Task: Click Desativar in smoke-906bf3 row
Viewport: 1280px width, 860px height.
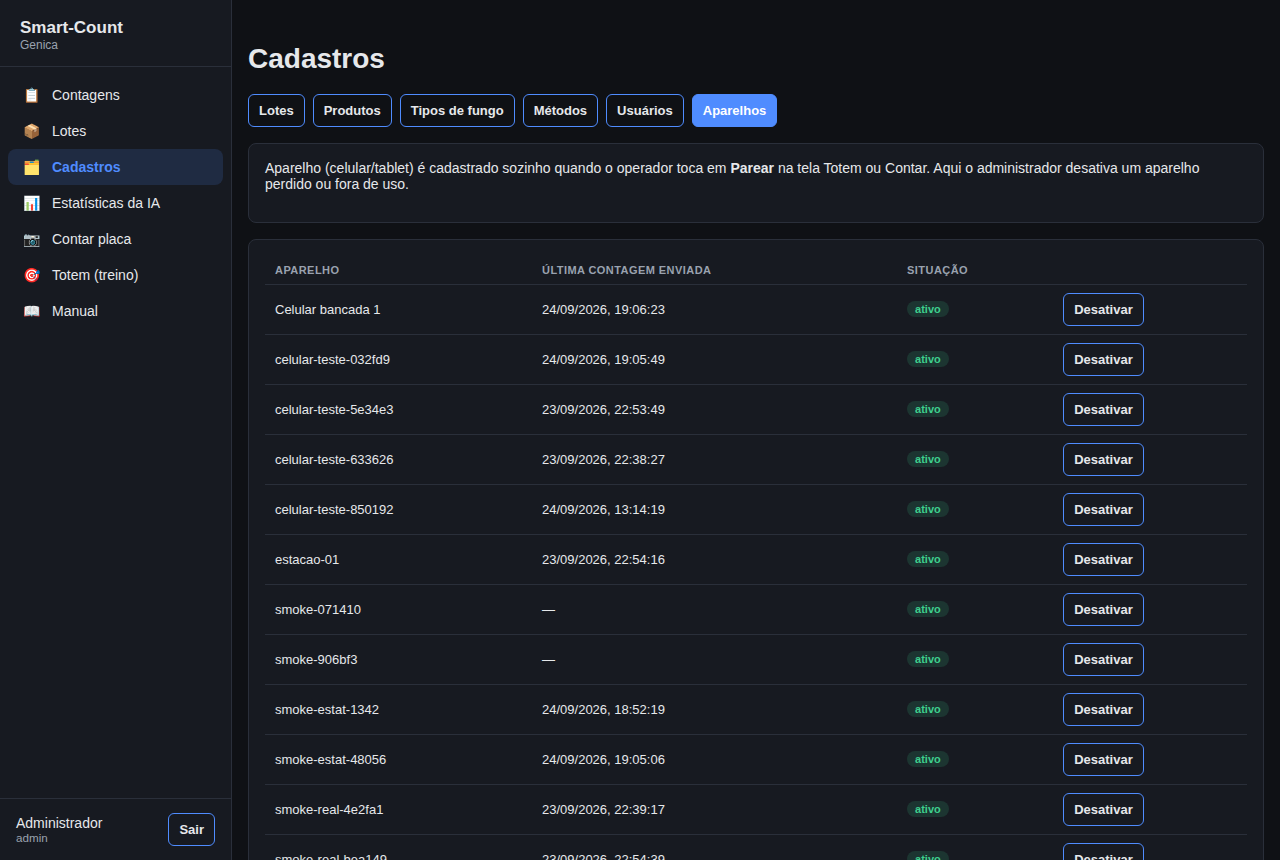Action: point(1103,660)
